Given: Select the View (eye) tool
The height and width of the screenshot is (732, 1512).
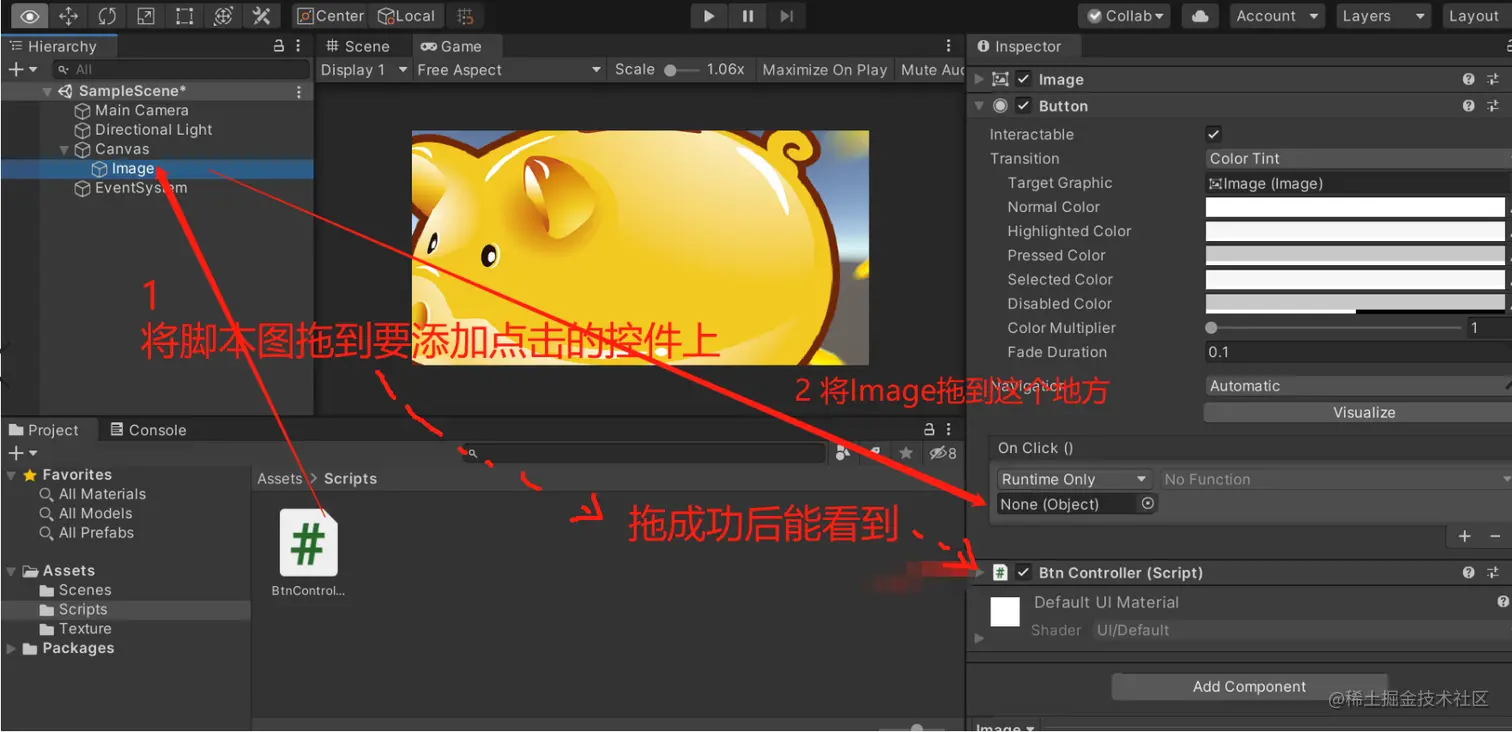Looking at the screenshot, I should [x=30, y=16].
